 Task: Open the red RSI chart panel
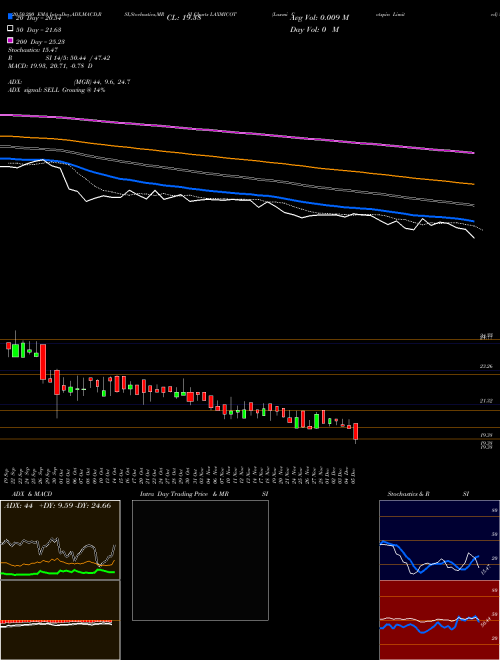coord(440,620)
